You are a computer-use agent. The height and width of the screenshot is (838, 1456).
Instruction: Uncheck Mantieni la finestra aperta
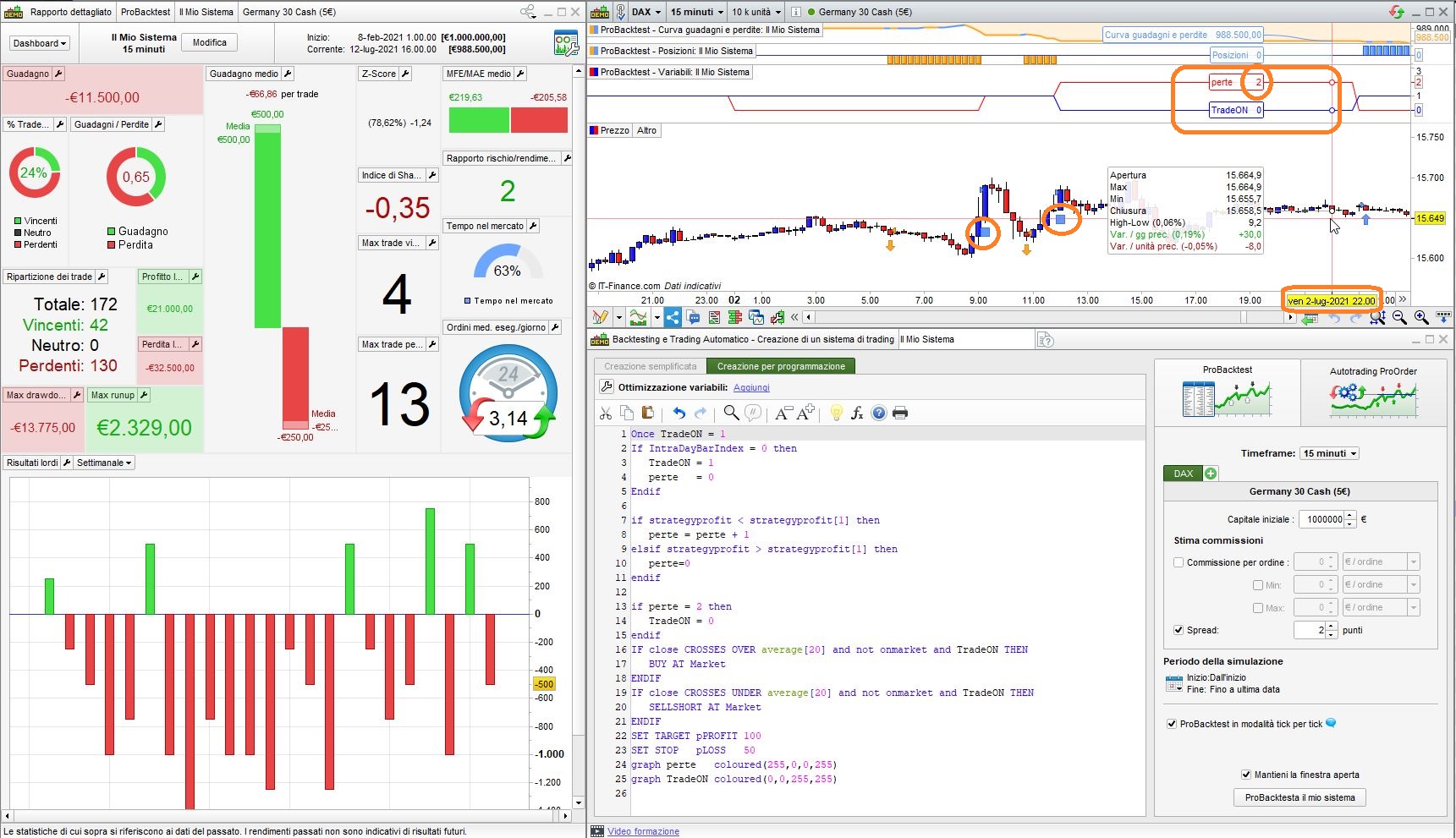point(1246,775)
